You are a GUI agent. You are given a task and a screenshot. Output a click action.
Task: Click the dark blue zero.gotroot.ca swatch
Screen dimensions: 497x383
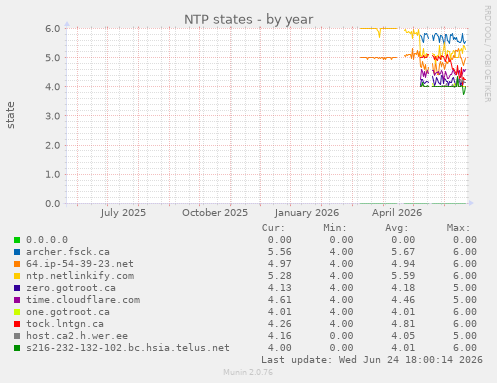(17, 288)
